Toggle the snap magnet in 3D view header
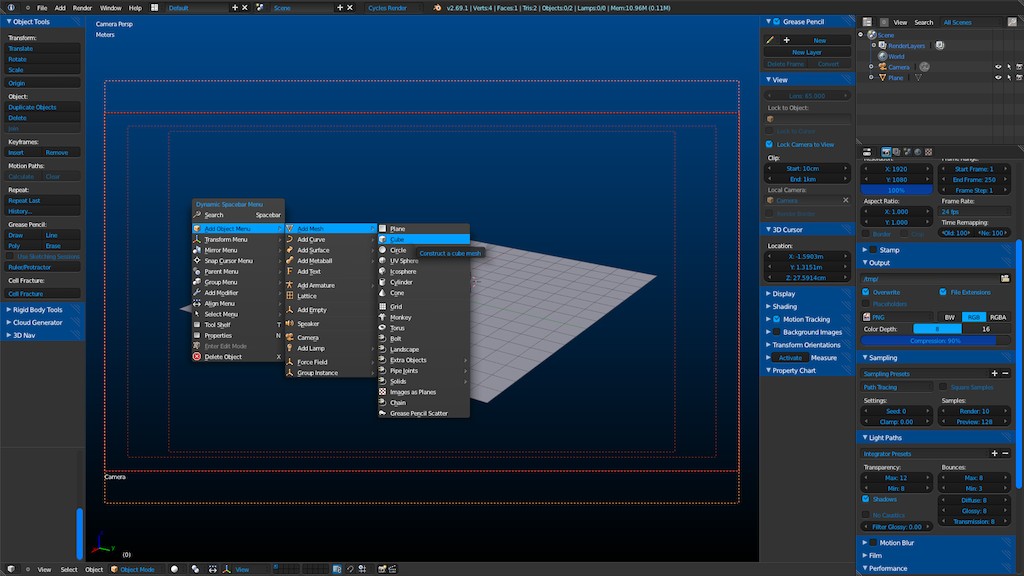The image size is (1024, 576). point(349,569)
